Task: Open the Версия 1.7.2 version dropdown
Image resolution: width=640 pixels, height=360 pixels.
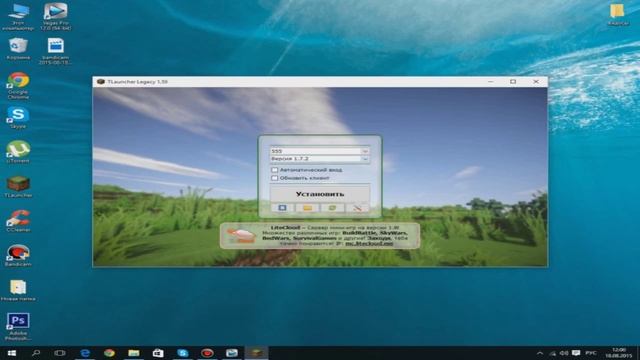Action: pos(320,159)
